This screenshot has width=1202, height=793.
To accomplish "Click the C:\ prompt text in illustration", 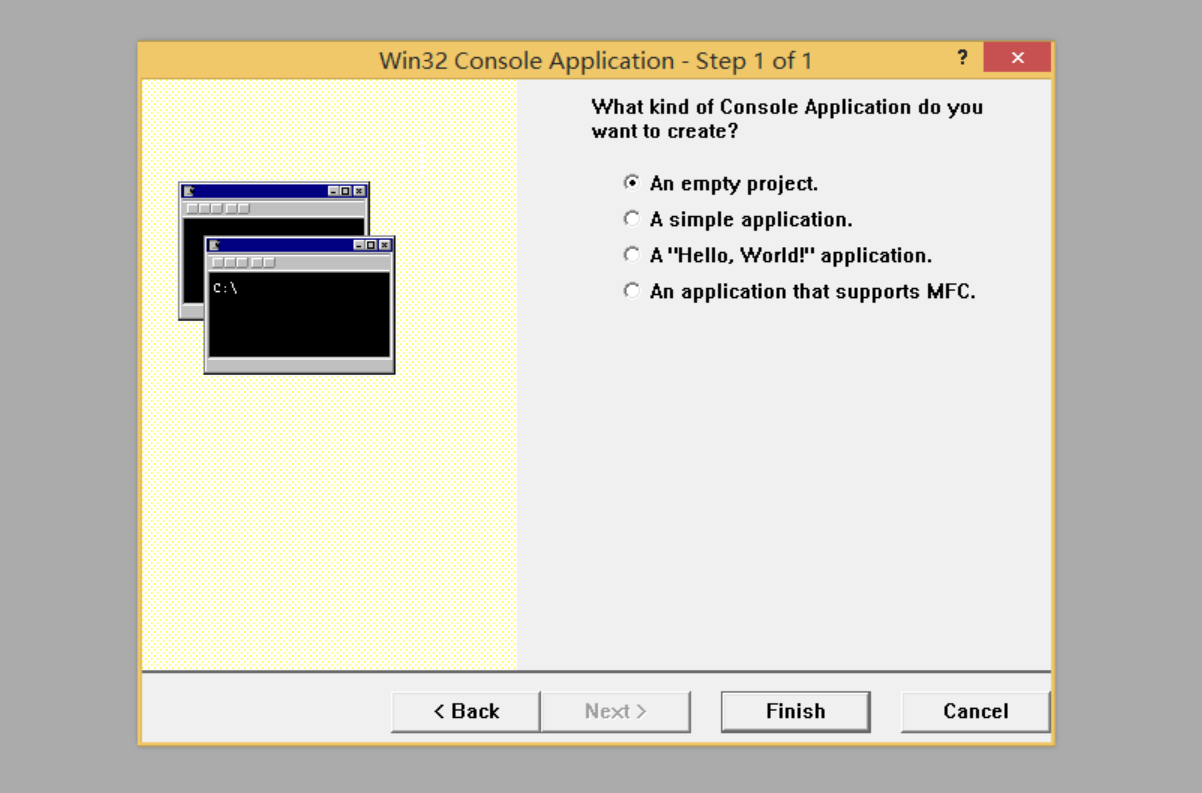I will point(225,288).
